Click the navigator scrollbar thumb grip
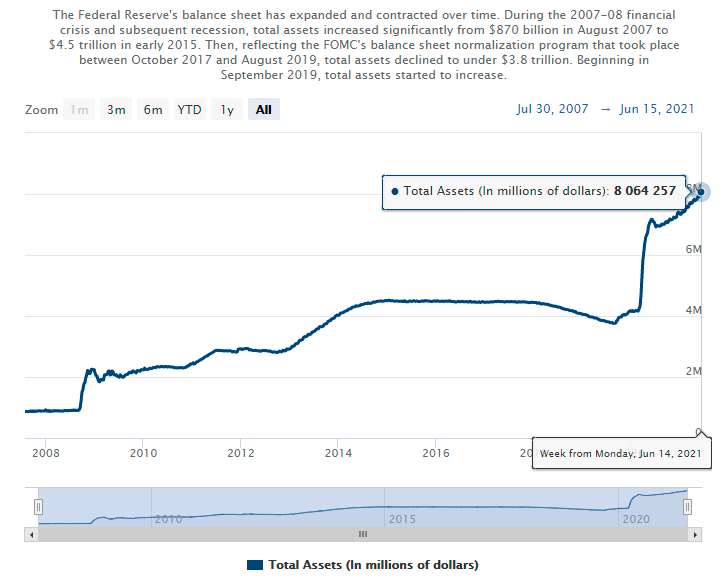Screen dimensions: 725x579 363,535
